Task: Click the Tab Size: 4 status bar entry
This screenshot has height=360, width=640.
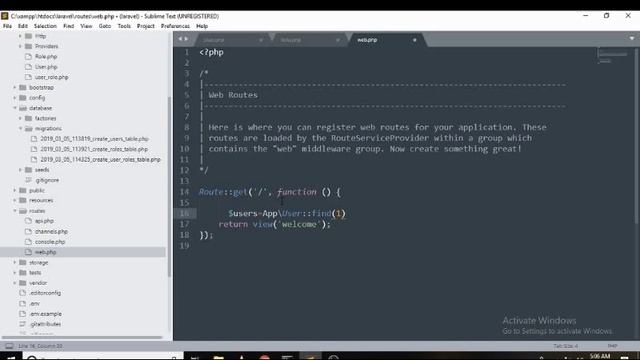Action: click(565, 346)
